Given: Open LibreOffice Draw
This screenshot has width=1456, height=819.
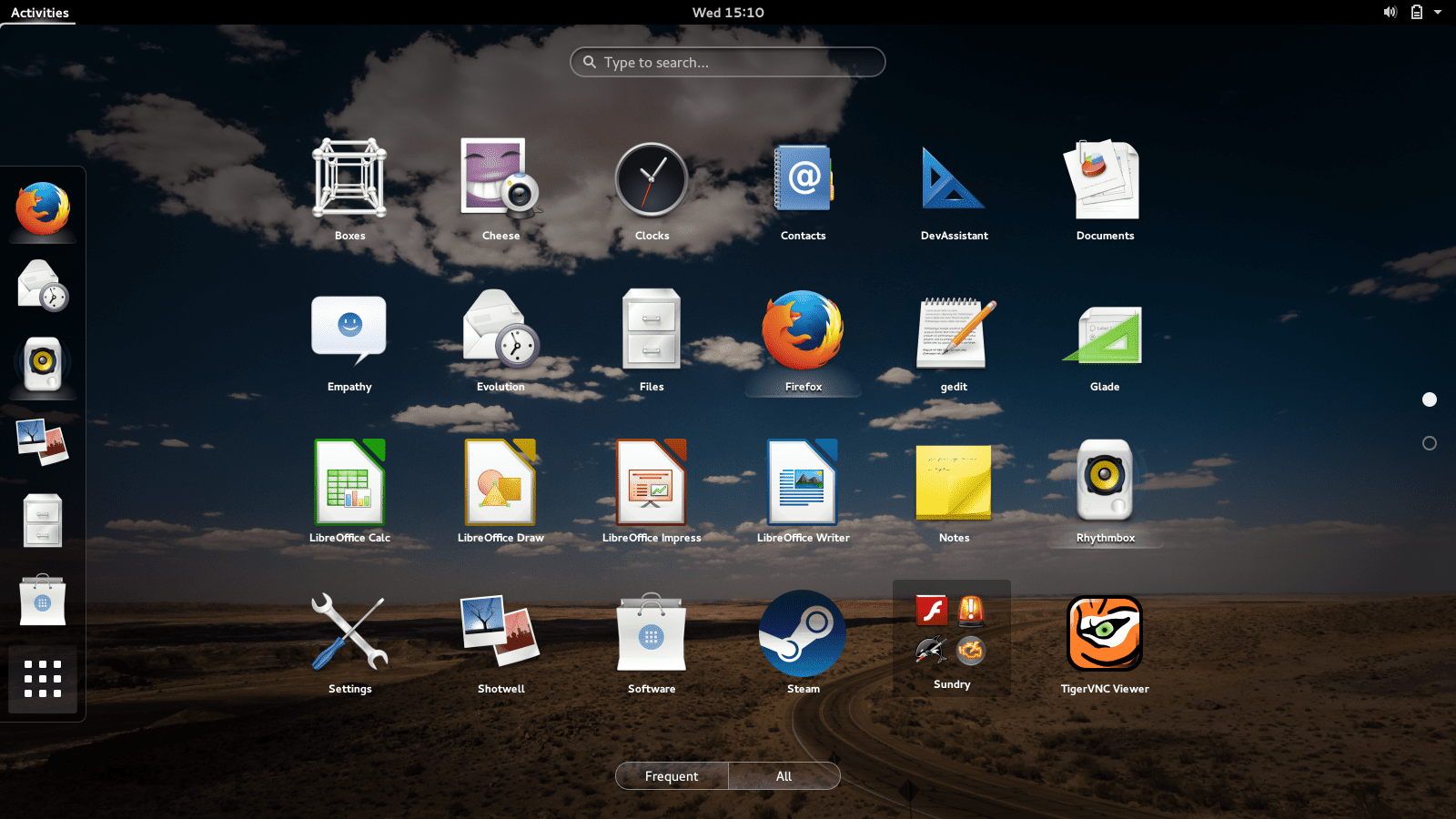Looking at the screenshot, I should tap(500, 490).
